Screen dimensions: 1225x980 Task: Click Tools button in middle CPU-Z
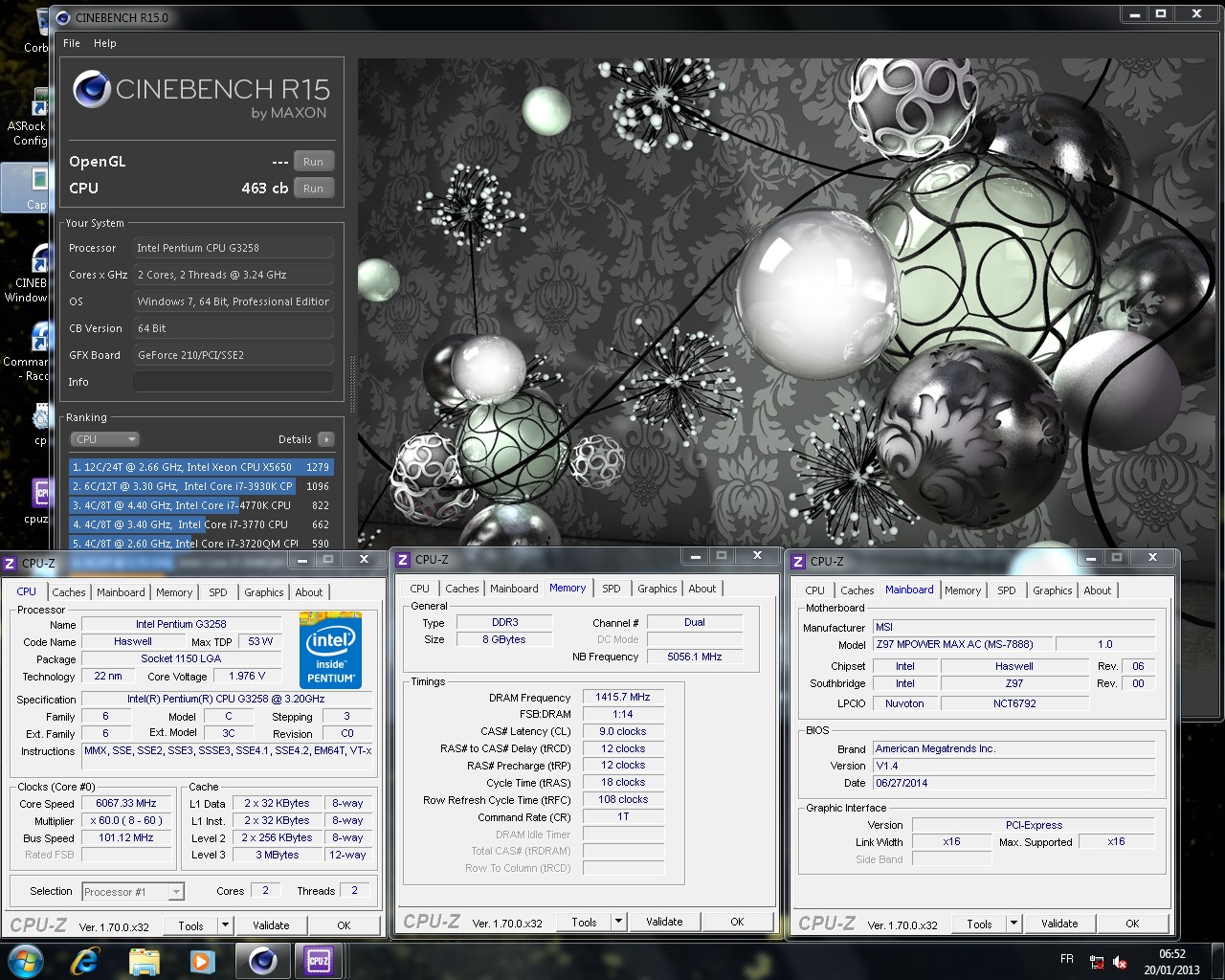click(585, 922)
